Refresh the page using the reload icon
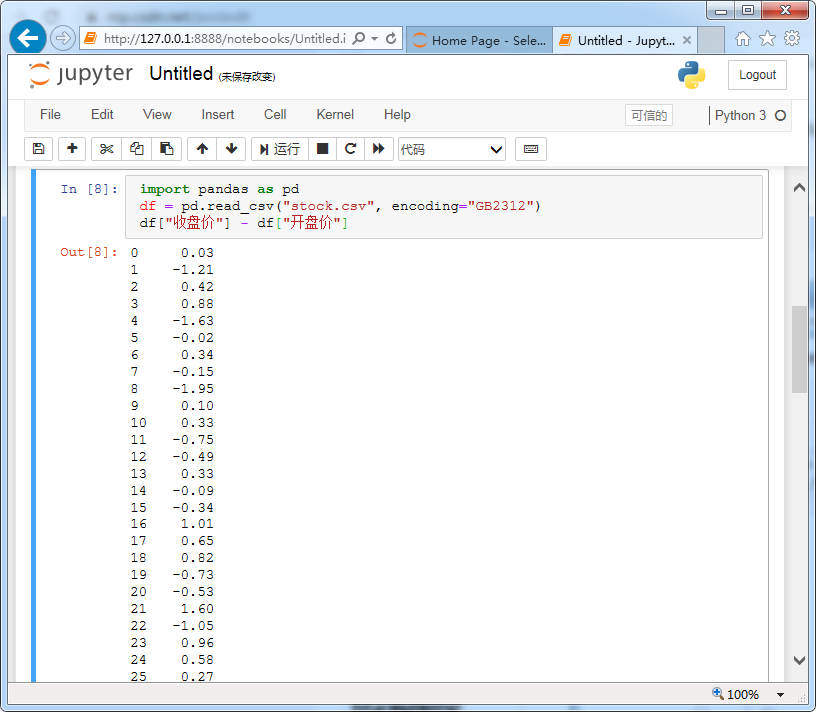This screenshot has height=712, width=816. pyautogui.click(x=391, y=38)
